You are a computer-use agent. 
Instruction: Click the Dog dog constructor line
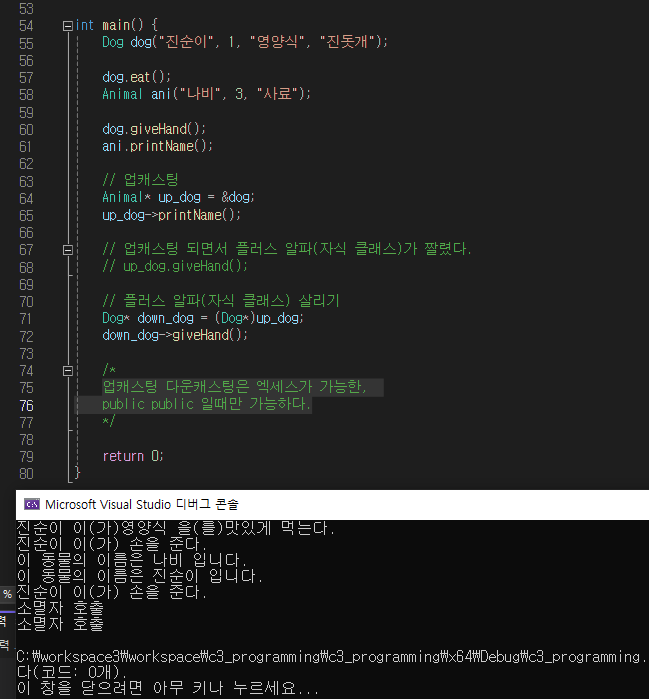pyautogui.click(x=245, y=42)
